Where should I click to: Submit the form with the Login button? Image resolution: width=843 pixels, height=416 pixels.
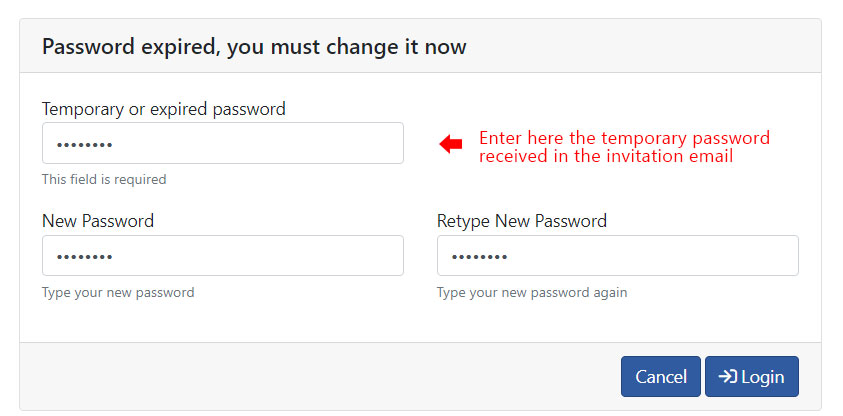752,377
